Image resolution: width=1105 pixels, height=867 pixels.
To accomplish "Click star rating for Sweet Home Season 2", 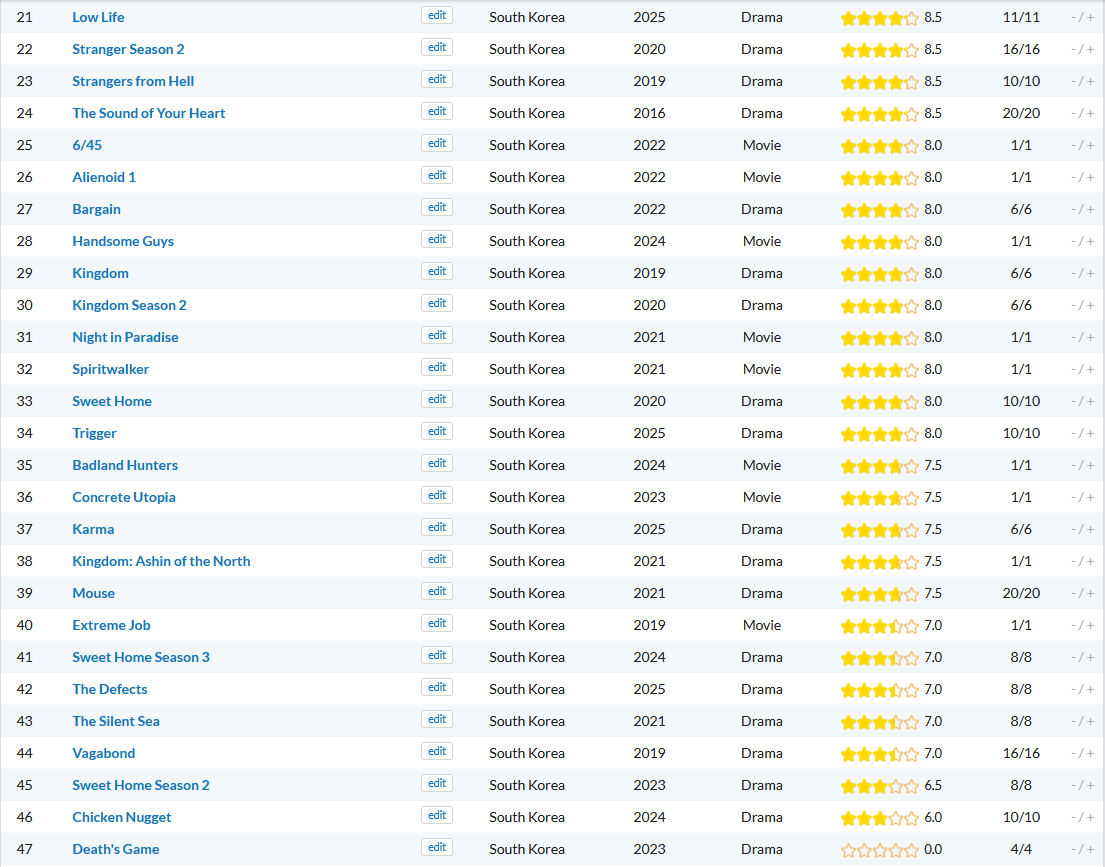I will 879,786.
